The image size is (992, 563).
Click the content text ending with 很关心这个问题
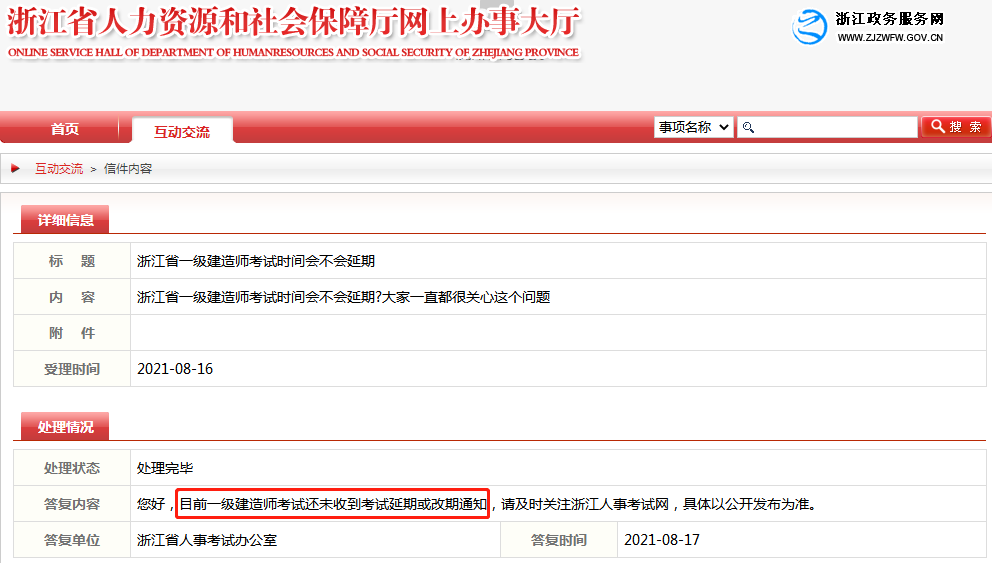[343, 297]
